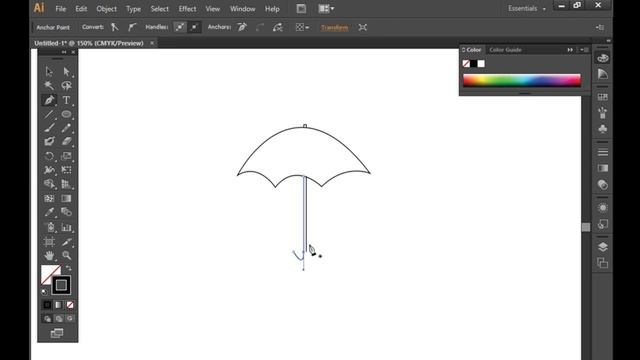The width and height of the screenshot is (640, 360).
Task: Select the Paintbrush tool
Action: (49, 128)
